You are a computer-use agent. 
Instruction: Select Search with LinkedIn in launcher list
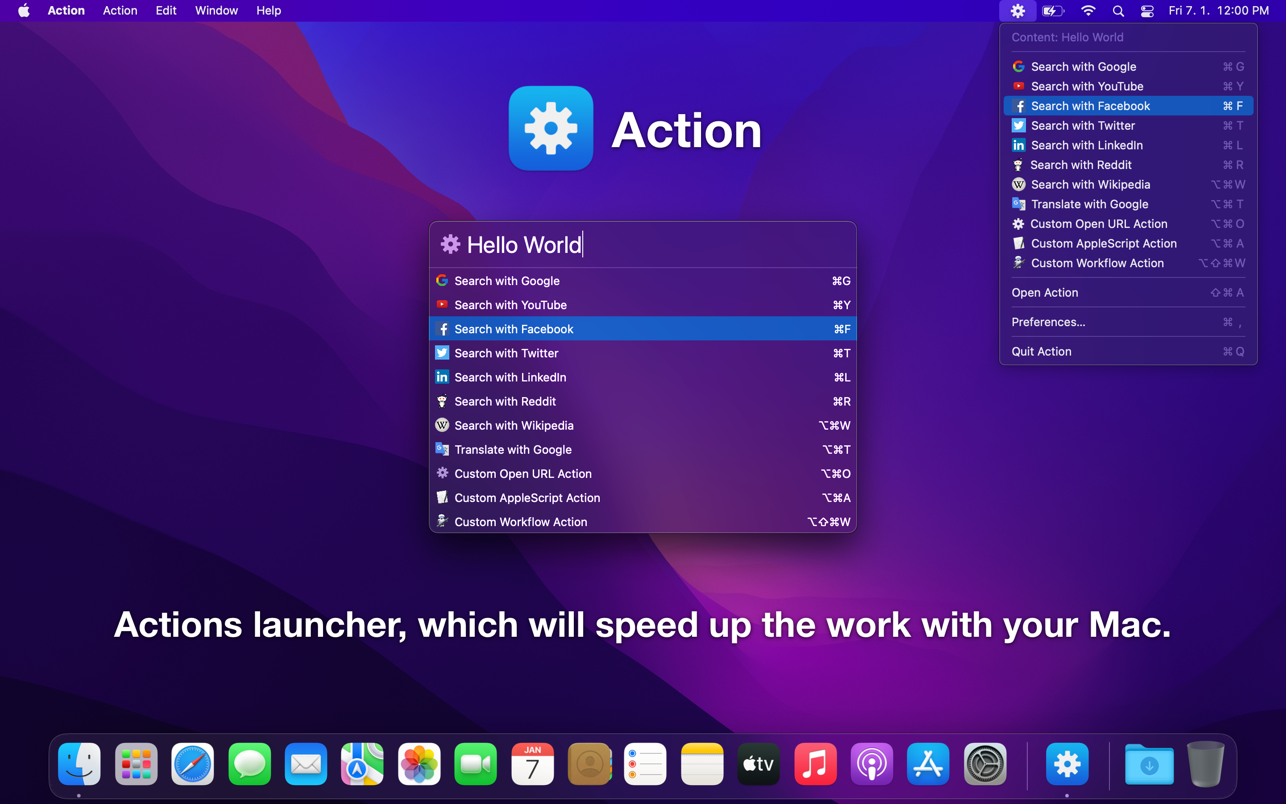(643, 377)
